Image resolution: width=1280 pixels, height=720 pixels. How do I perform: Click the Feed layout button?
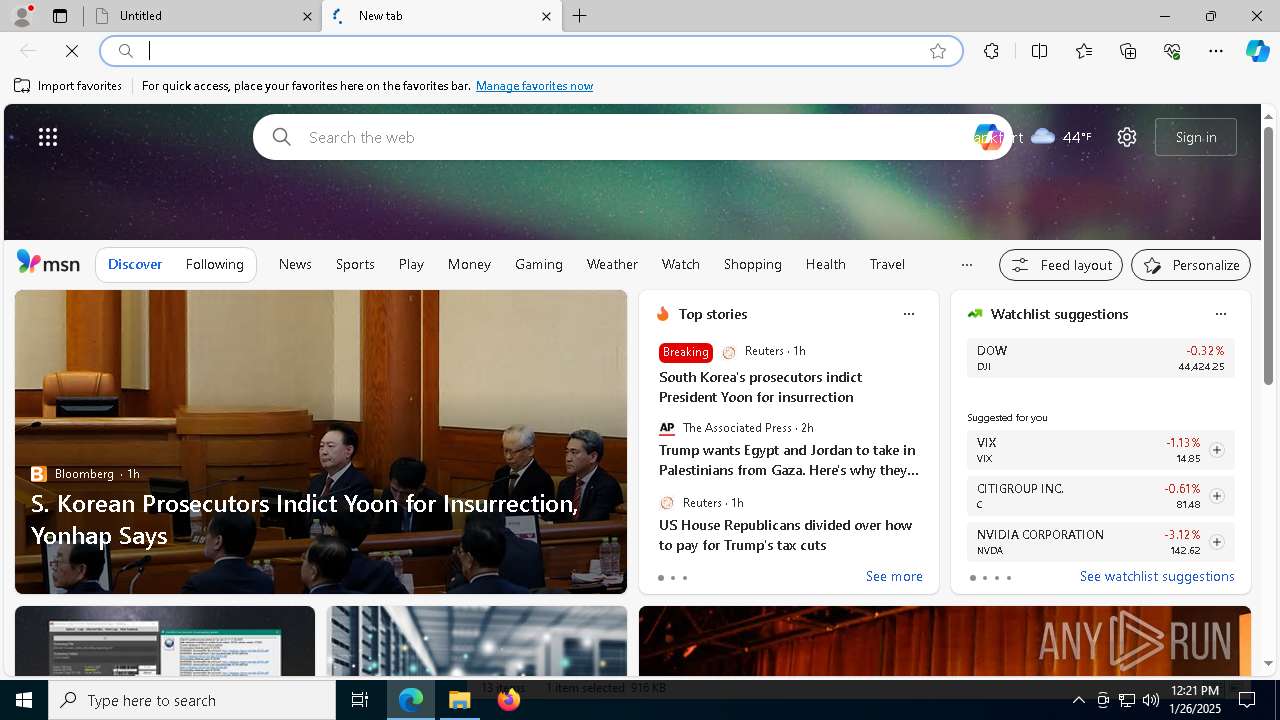pyautogui.click(x=1061, y=265)
